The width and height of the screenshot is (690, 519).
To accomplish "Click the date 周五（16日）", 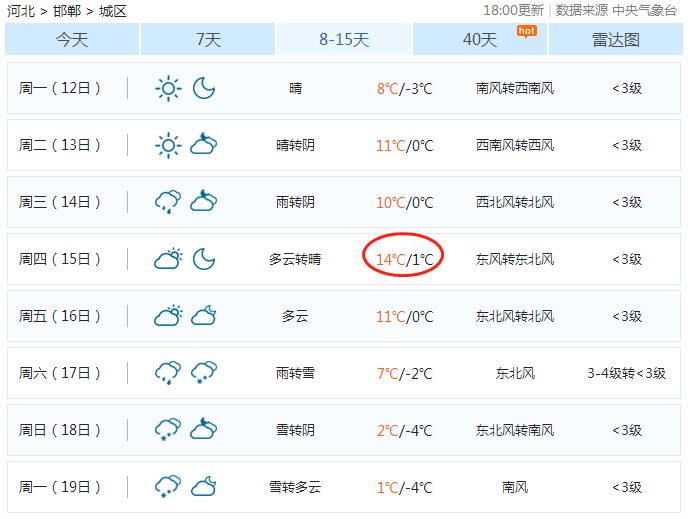I will (60, 316).
